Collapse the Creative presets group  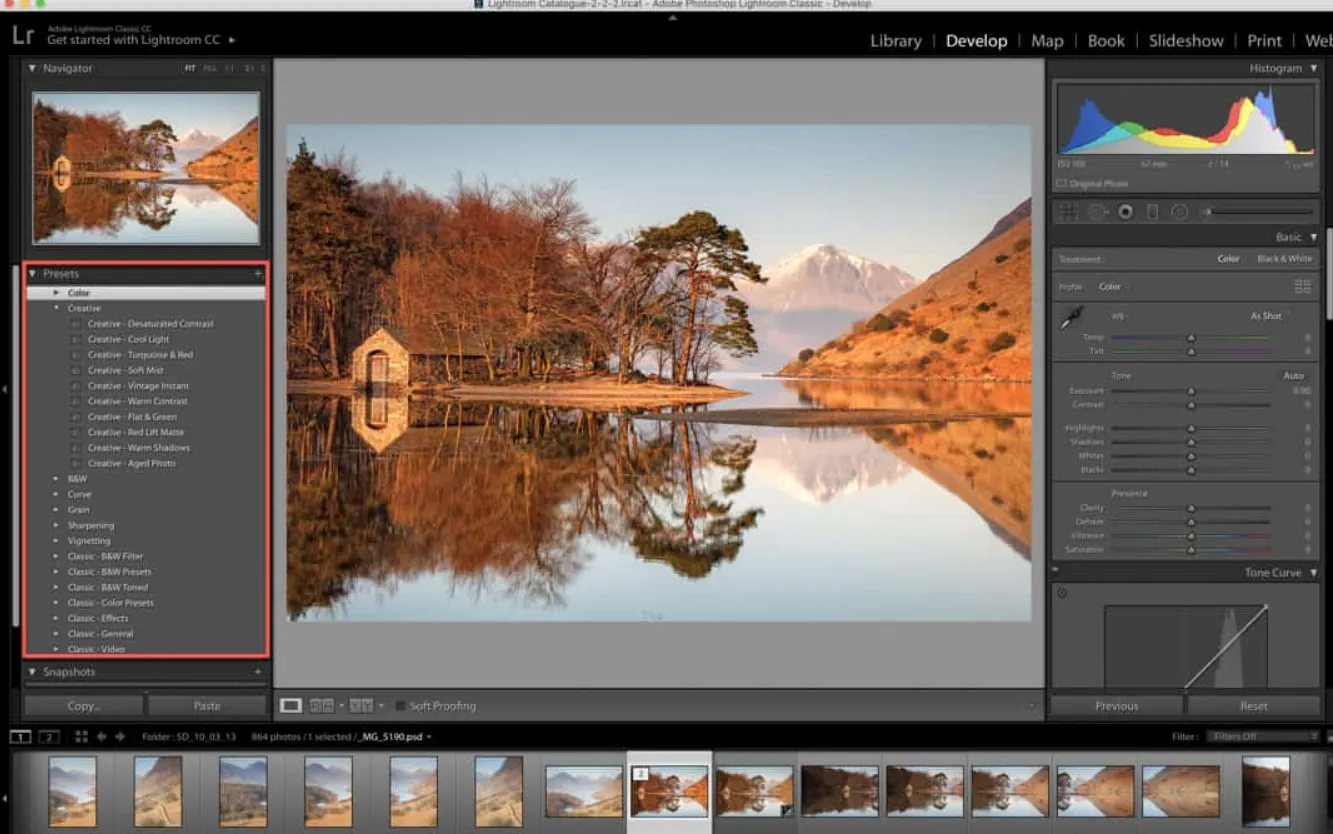point(57,308)
